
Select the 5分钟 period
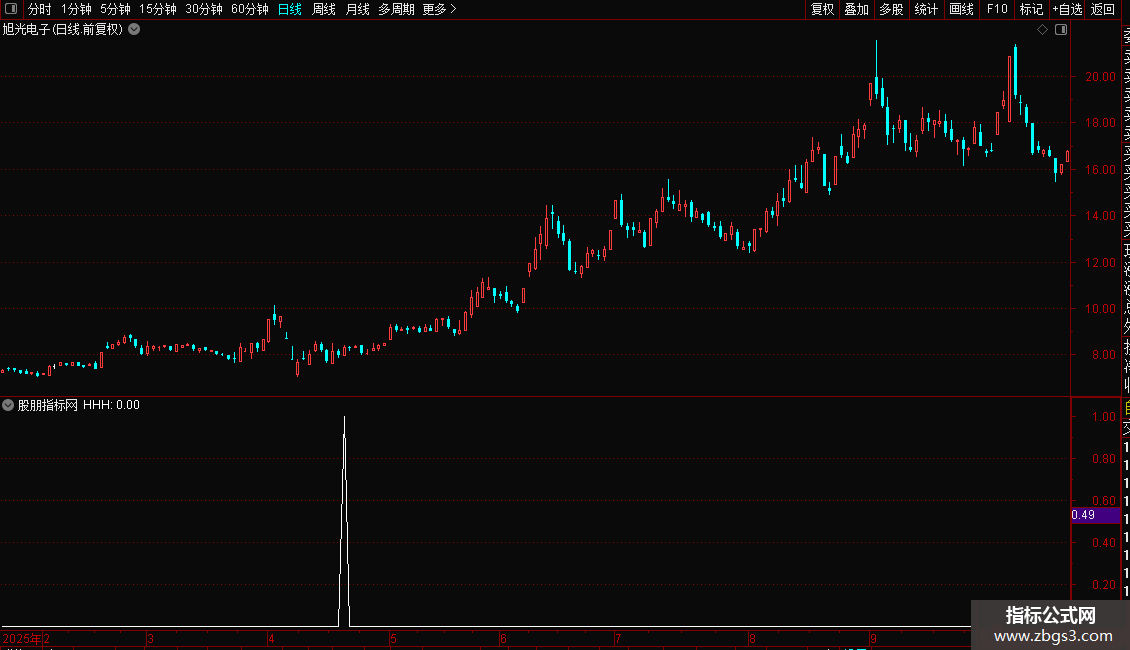pos(115,9)
